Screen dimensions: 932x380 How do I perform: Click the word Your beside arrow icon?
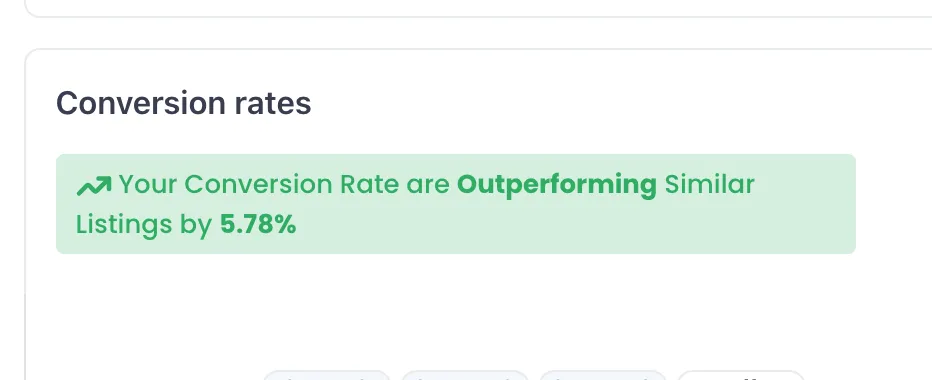148,185
